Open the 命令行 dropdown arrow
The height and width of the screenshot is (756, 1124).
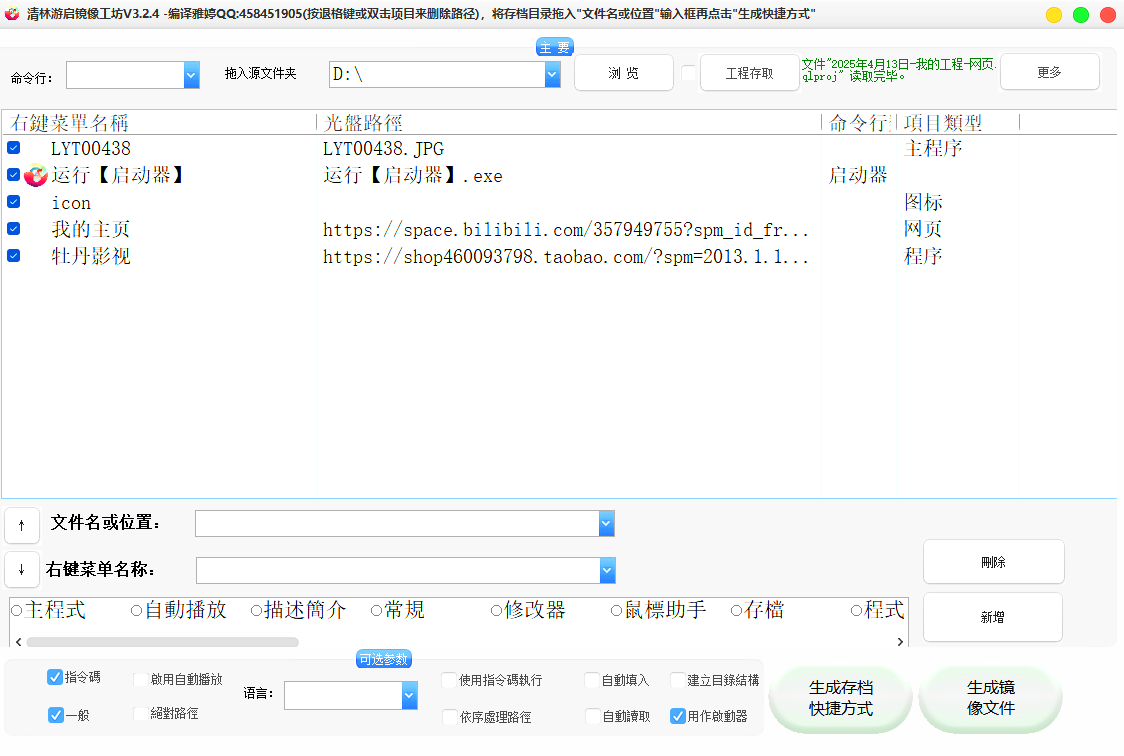[x=191, y=75]
